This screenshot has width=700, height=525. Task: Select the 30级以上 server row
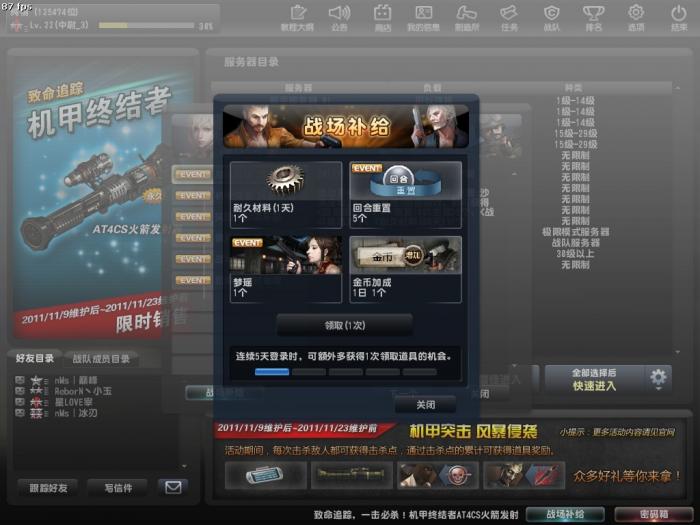pyautogui.click(x=575, y=254)
